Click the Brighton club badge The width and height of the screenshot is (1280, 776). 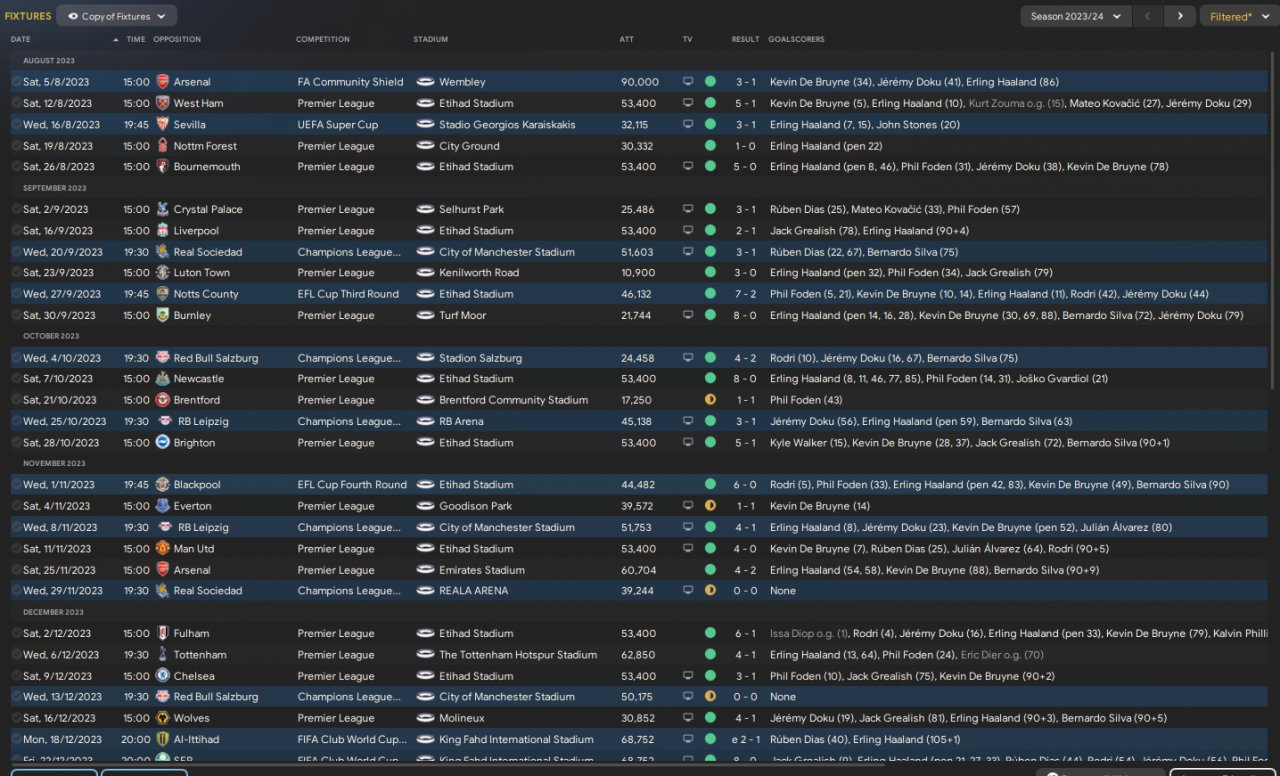click(x=162, y=442)
